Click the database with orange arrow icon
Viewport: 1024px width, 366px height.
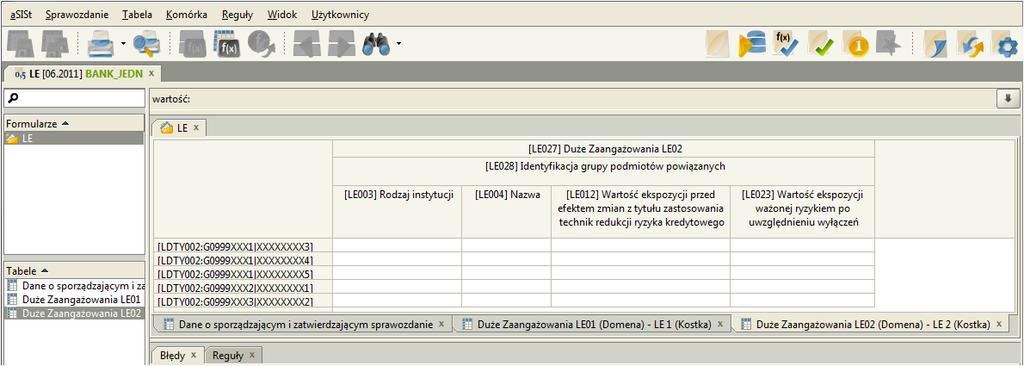click(x=752, y=44)
